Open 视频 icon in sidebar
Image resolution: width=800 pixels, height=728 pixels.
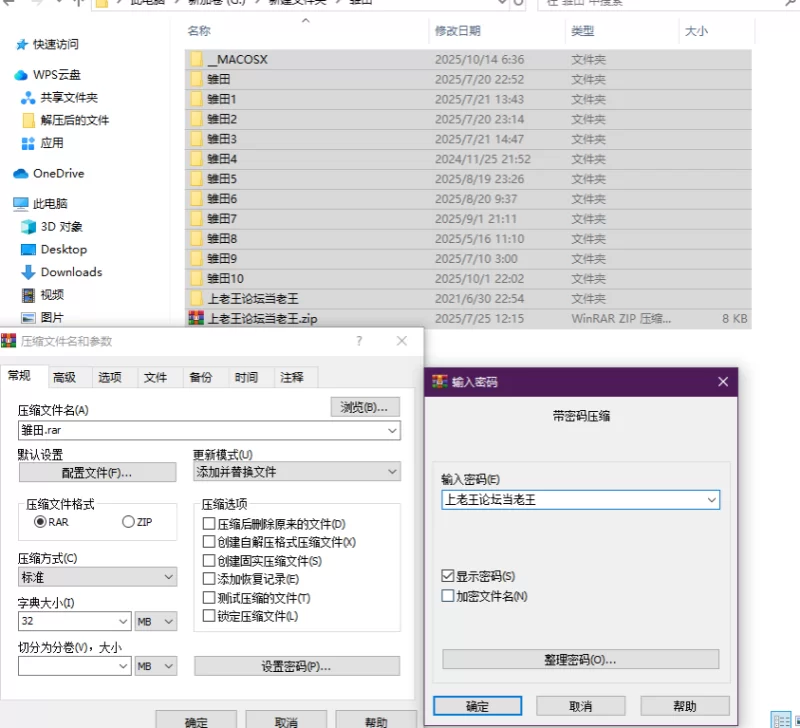(29, 295)
